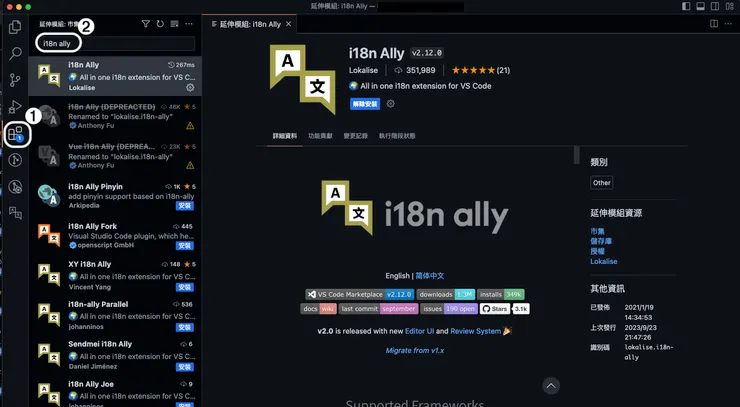Image resolution: width=740 pixels, height=407 pixels.
Task: Split the editor to the right
Action: coord(714,24)
